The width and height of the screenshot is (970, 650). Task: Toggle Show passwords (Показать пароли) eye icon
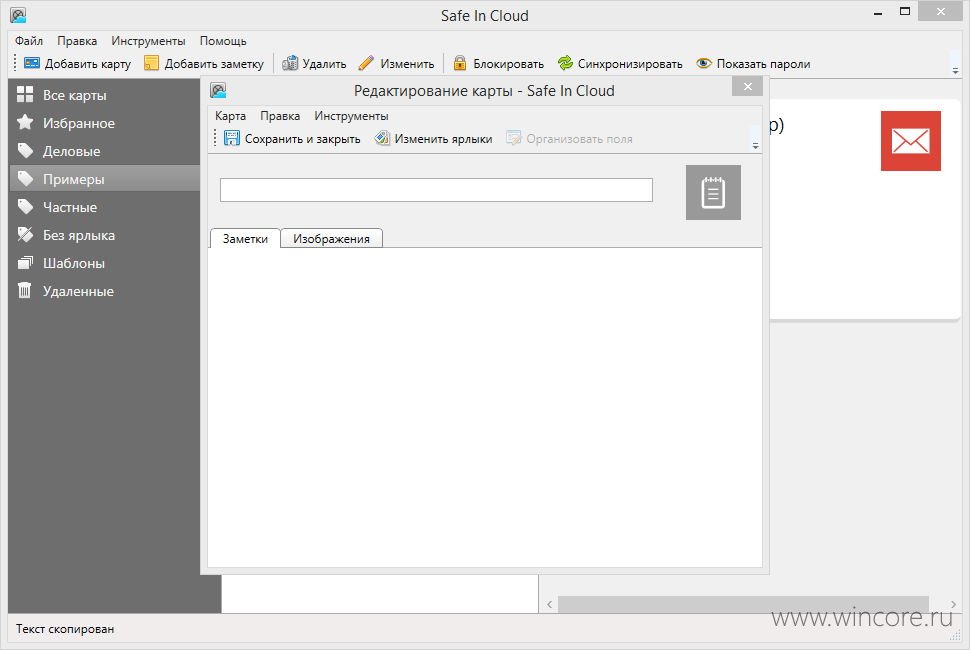703,63
